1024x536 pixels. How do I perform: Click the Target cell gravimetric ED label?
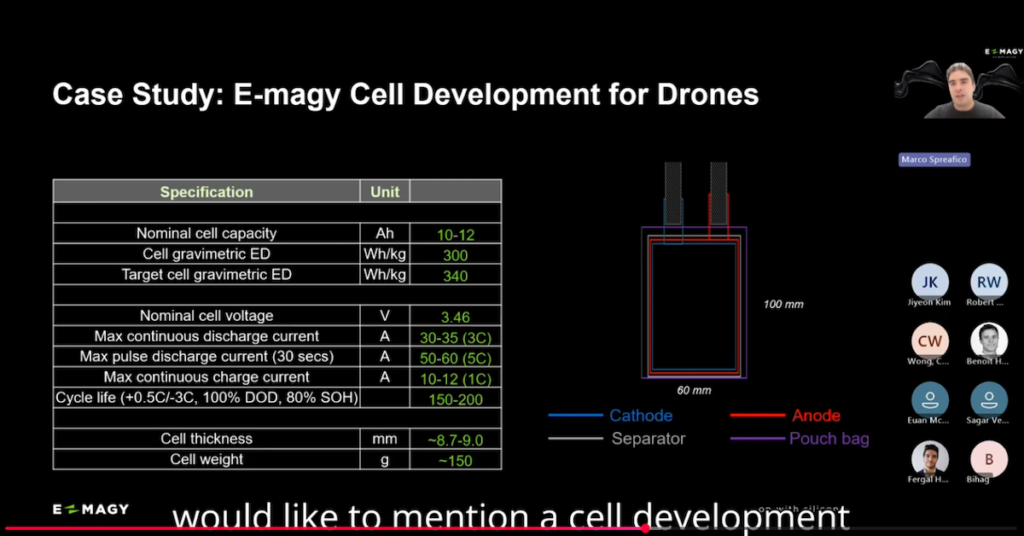click(x=206, y=274)
